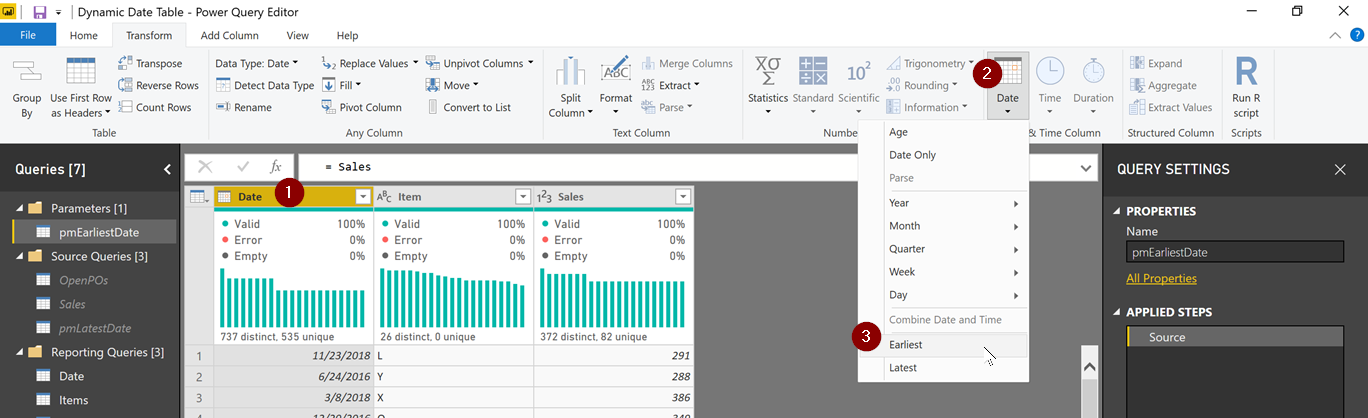Viewport: 1368px width, 418px height.
Task: Choose Date Only from the menu
Action: (943, 155)
